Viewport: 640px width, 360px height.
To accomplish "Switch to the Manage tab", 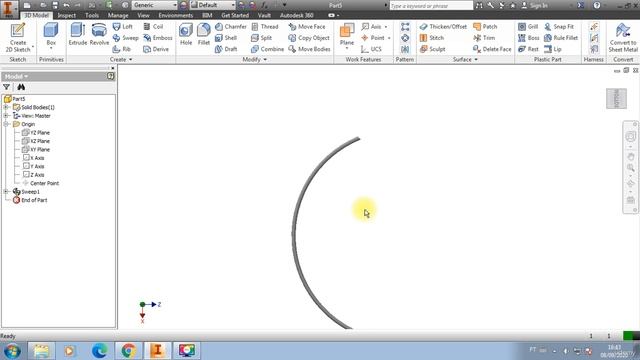I will [x=118, y=16].
